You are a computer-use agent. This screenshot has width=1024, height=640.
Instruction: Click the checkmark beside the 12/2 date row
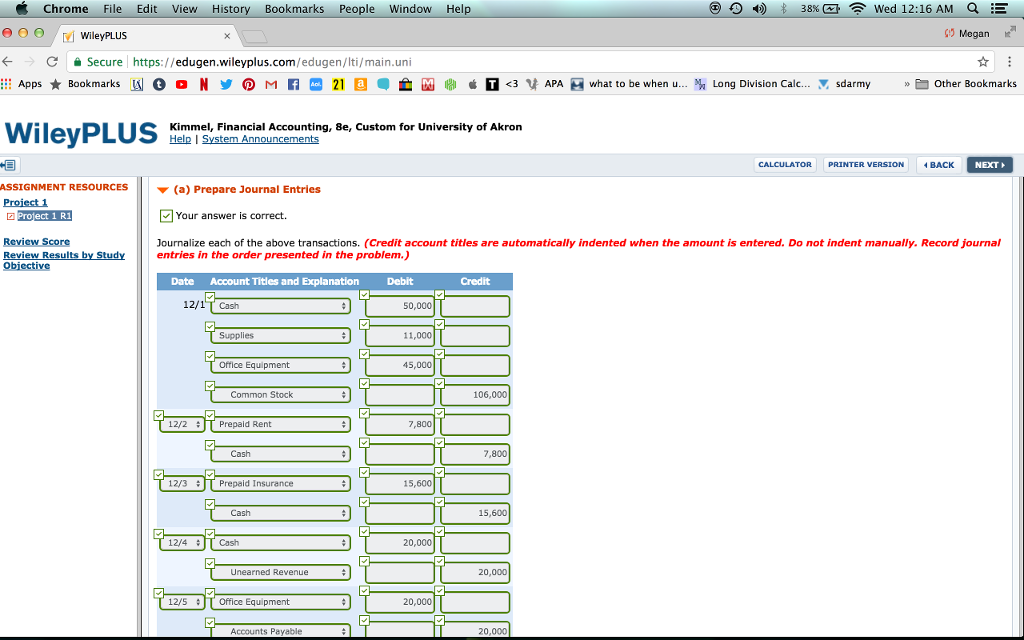[158, 413]
